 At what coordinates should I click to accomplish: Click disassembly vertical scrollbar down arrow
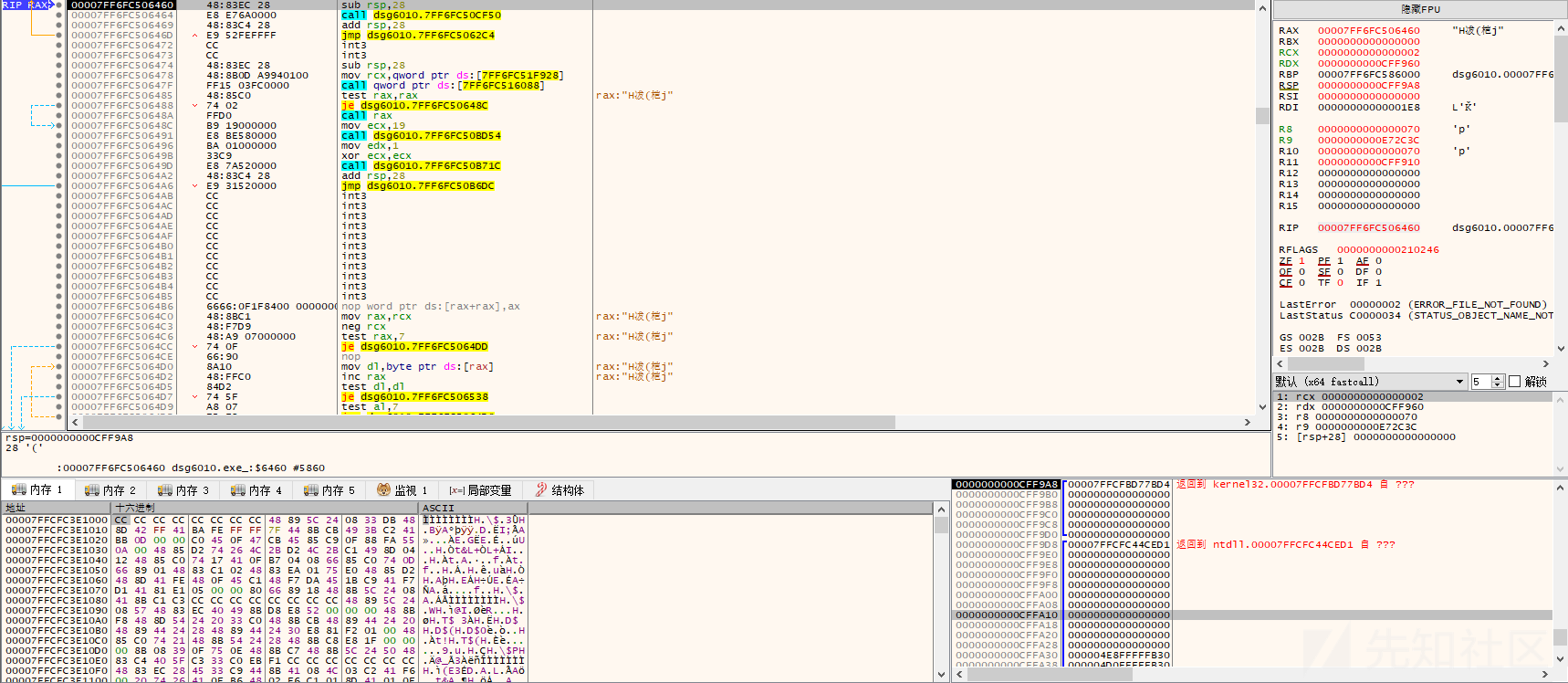[x=1262, y=407]
